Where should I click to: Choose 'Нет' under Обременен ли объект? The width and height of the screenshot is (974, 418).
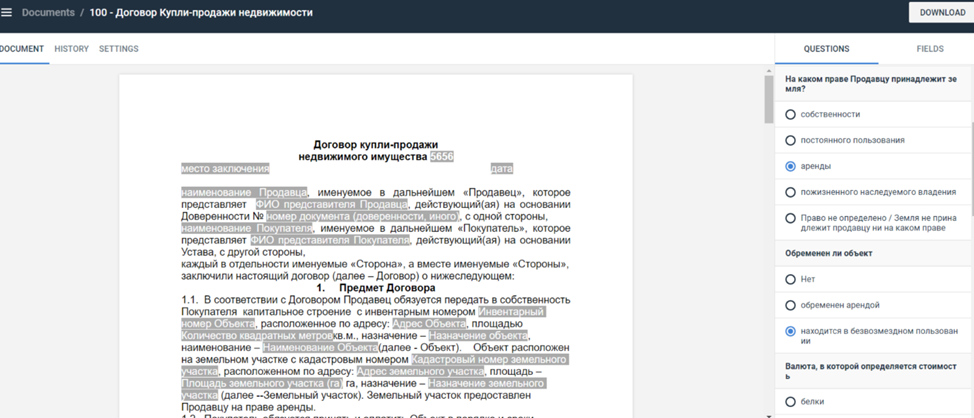click(791, 279)
